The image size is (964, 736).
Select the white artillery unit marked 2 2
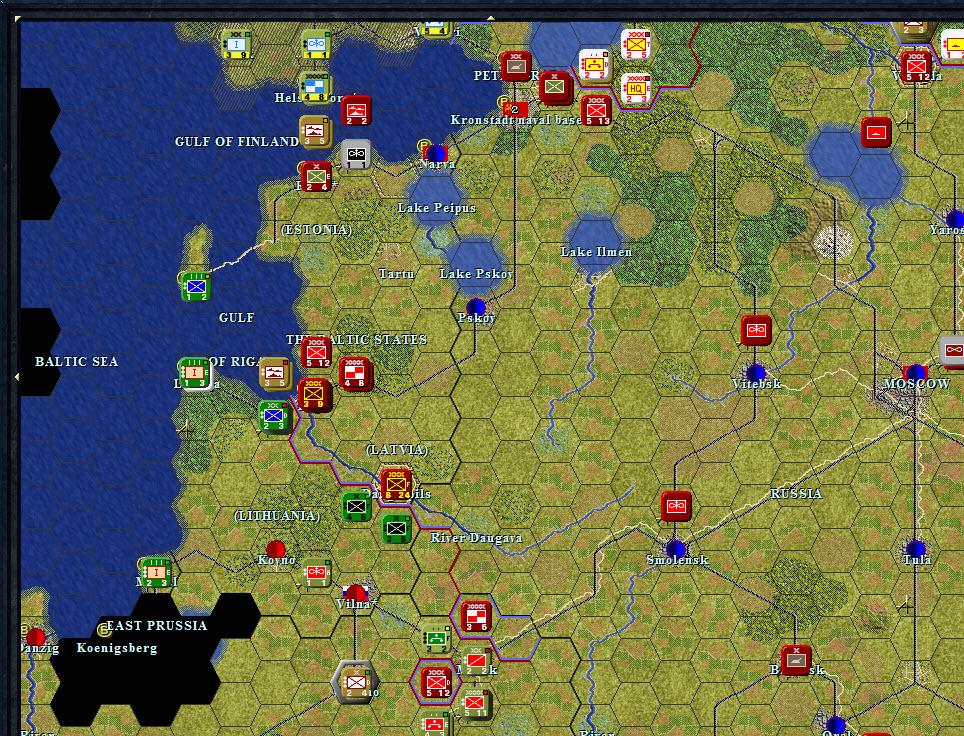pos(595,66)
